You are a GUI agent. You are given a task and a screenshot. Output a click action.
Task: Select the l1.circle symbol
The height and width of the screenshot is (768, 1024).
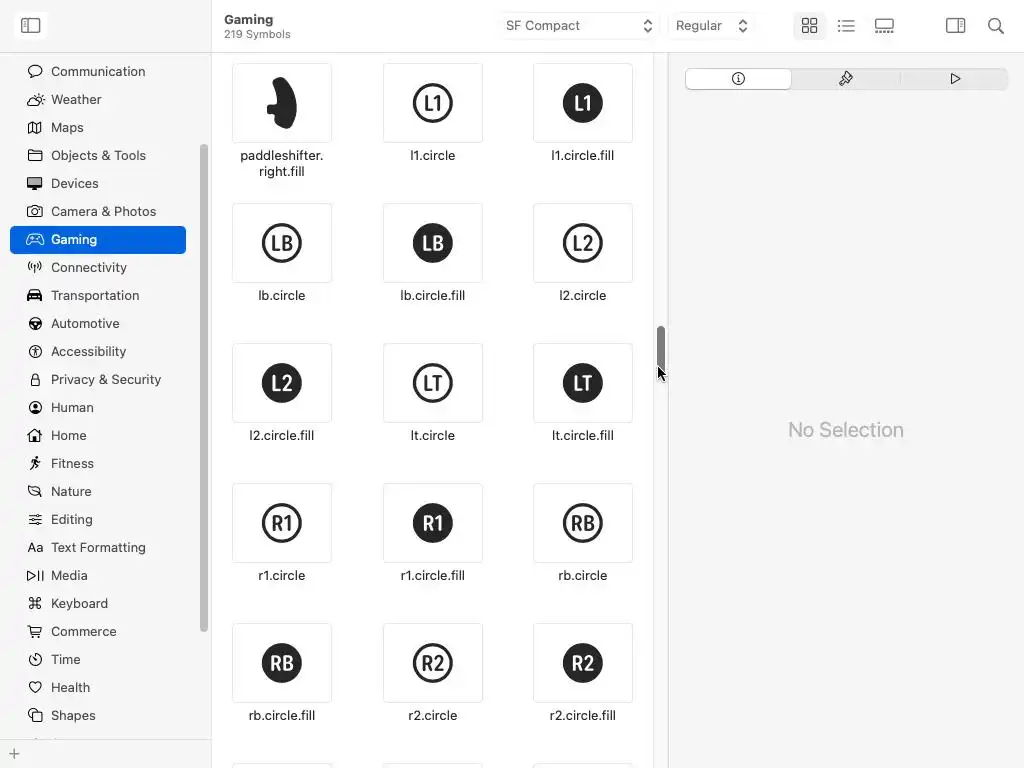click(x=432, y=103)
